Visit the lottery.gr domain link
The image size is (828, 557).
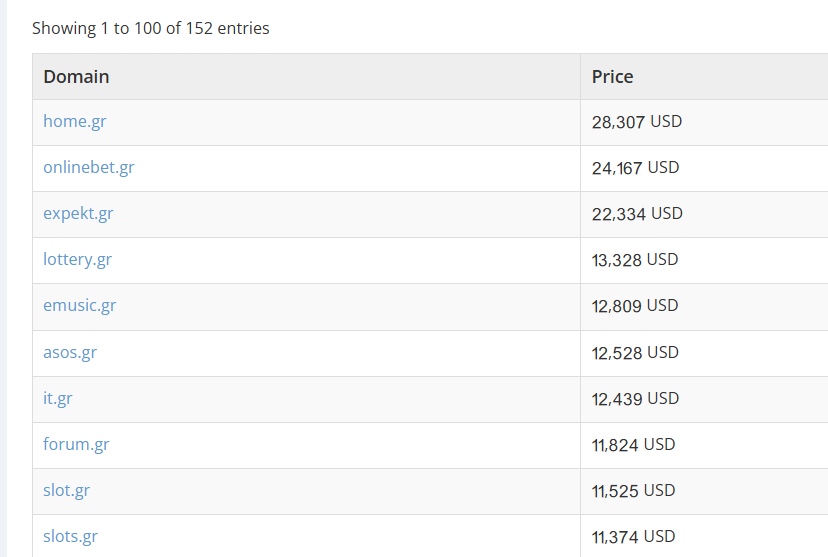pos(77,260)
